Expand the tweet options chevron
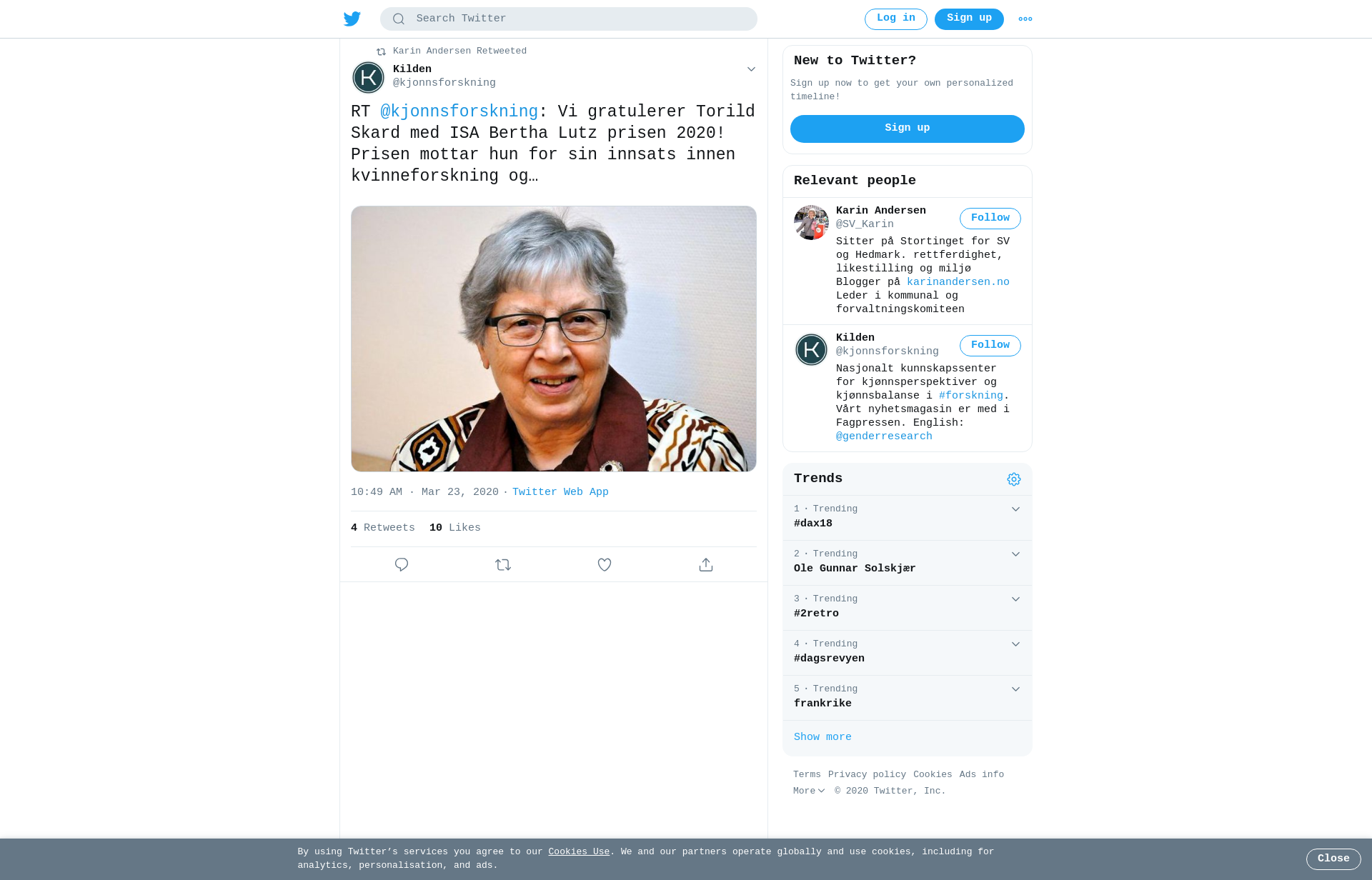 751,69
